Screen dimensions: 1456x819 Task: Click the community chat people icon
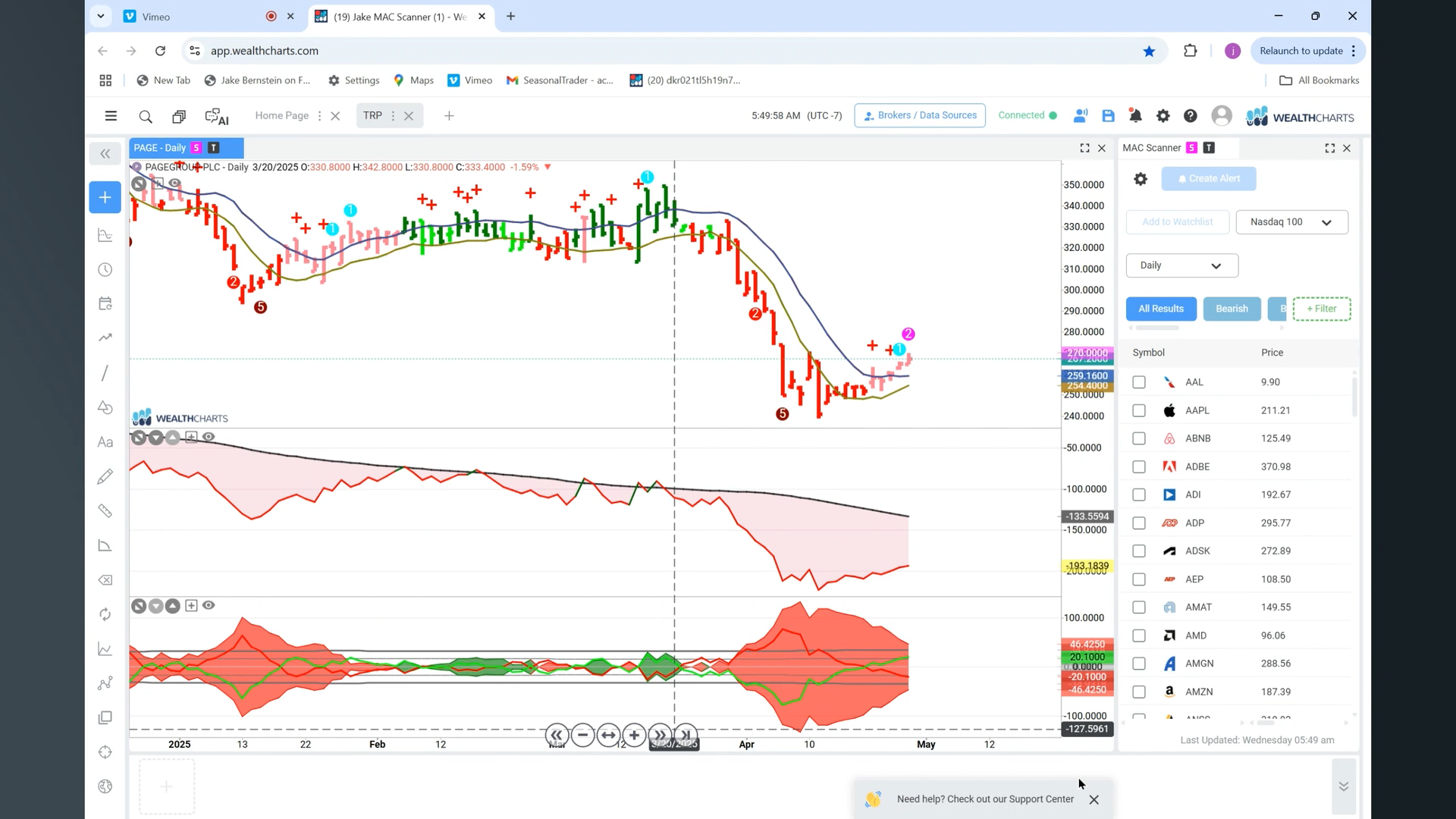(1081, 116)
